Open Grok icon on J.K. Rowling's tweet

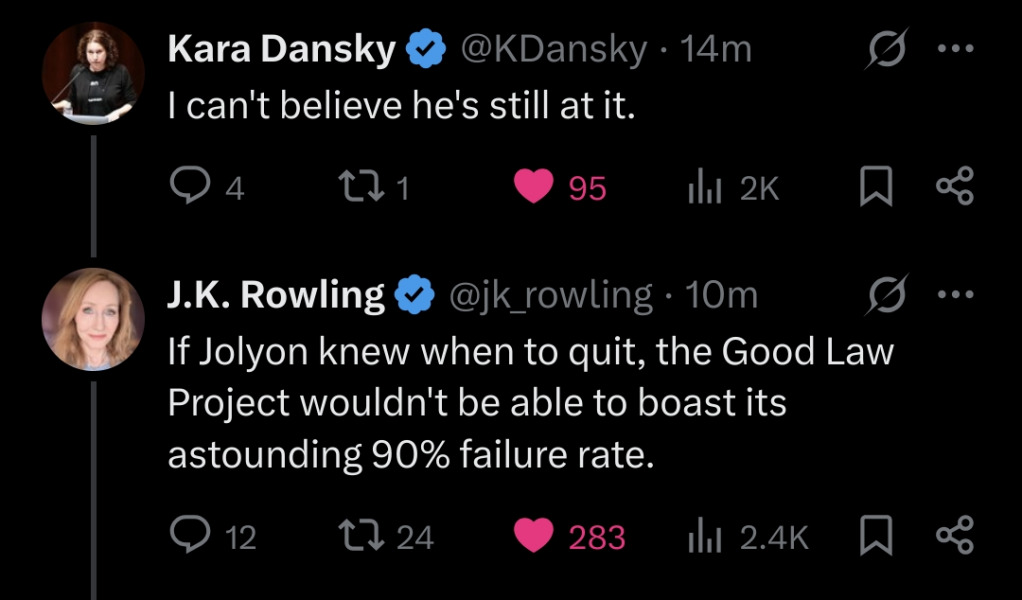883,295
